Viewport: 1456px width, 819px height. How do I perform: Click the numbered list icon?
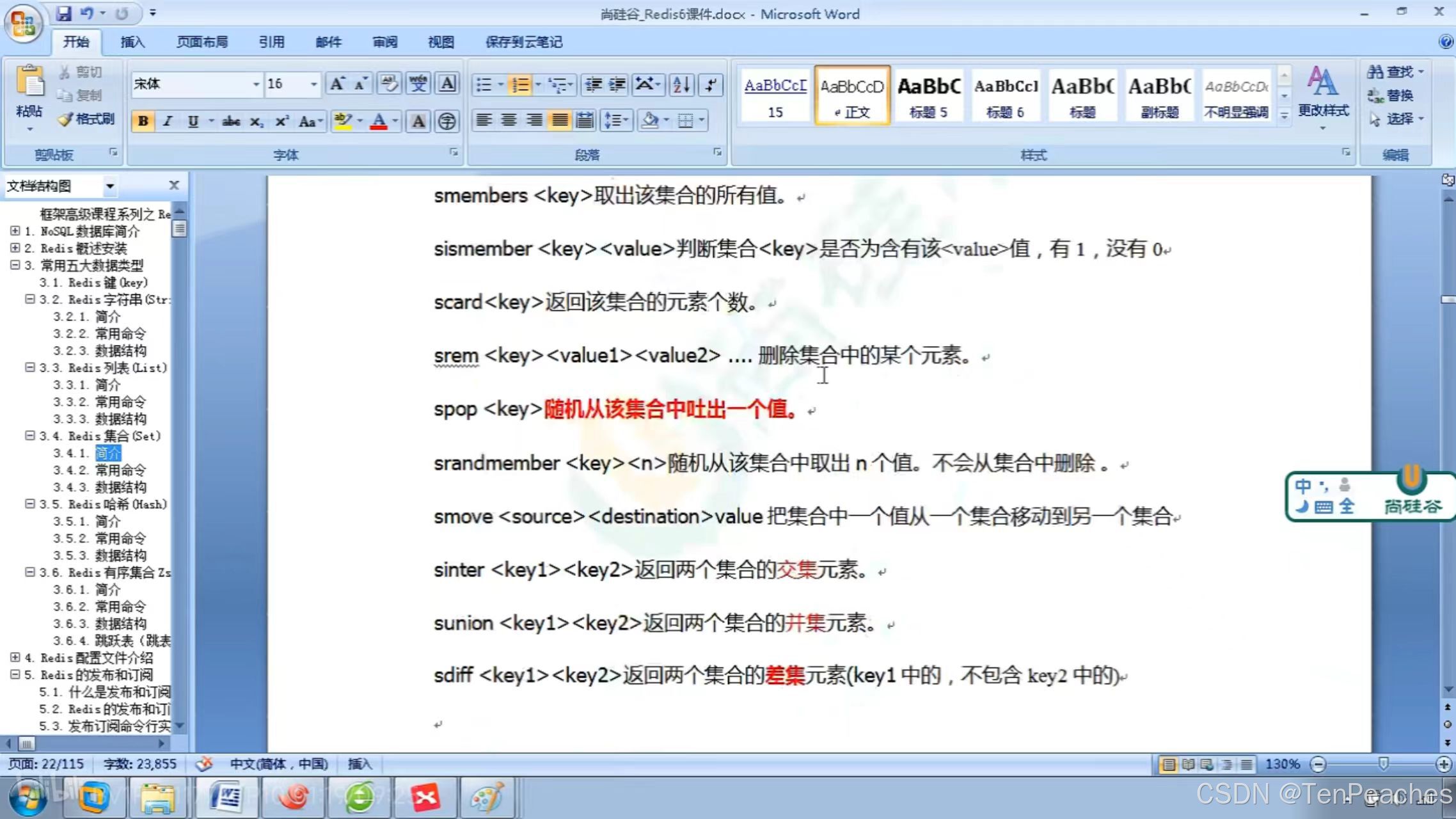coord(521,84)
